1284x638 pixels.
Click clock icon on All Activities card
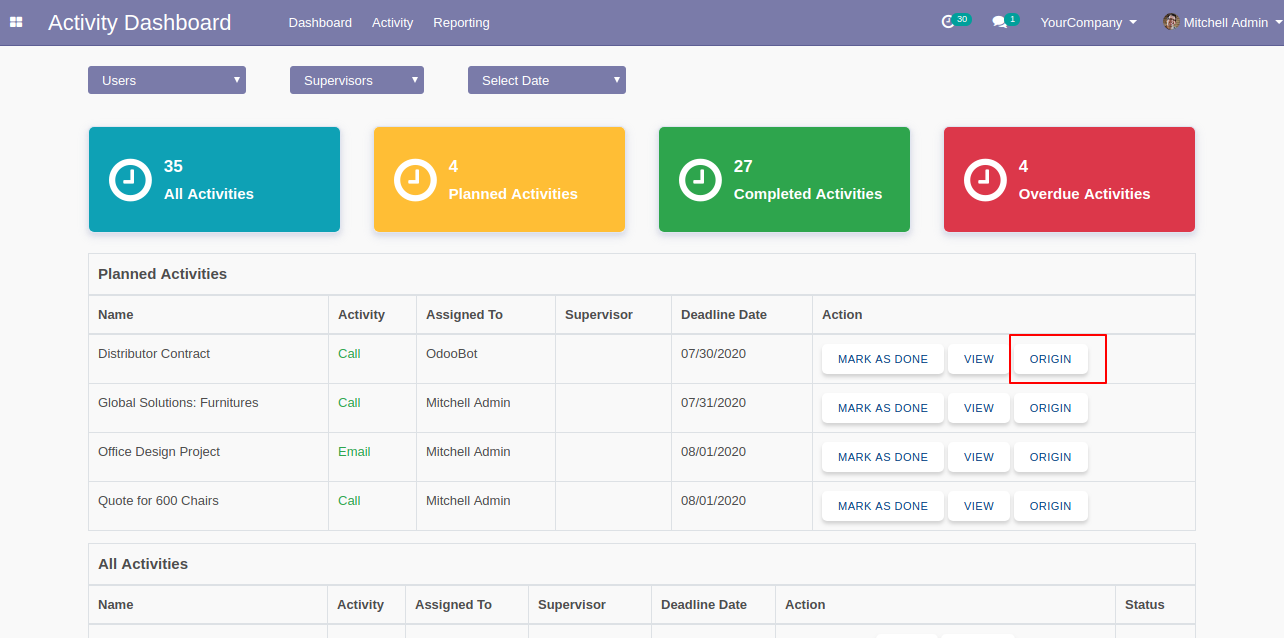(129, 180)
